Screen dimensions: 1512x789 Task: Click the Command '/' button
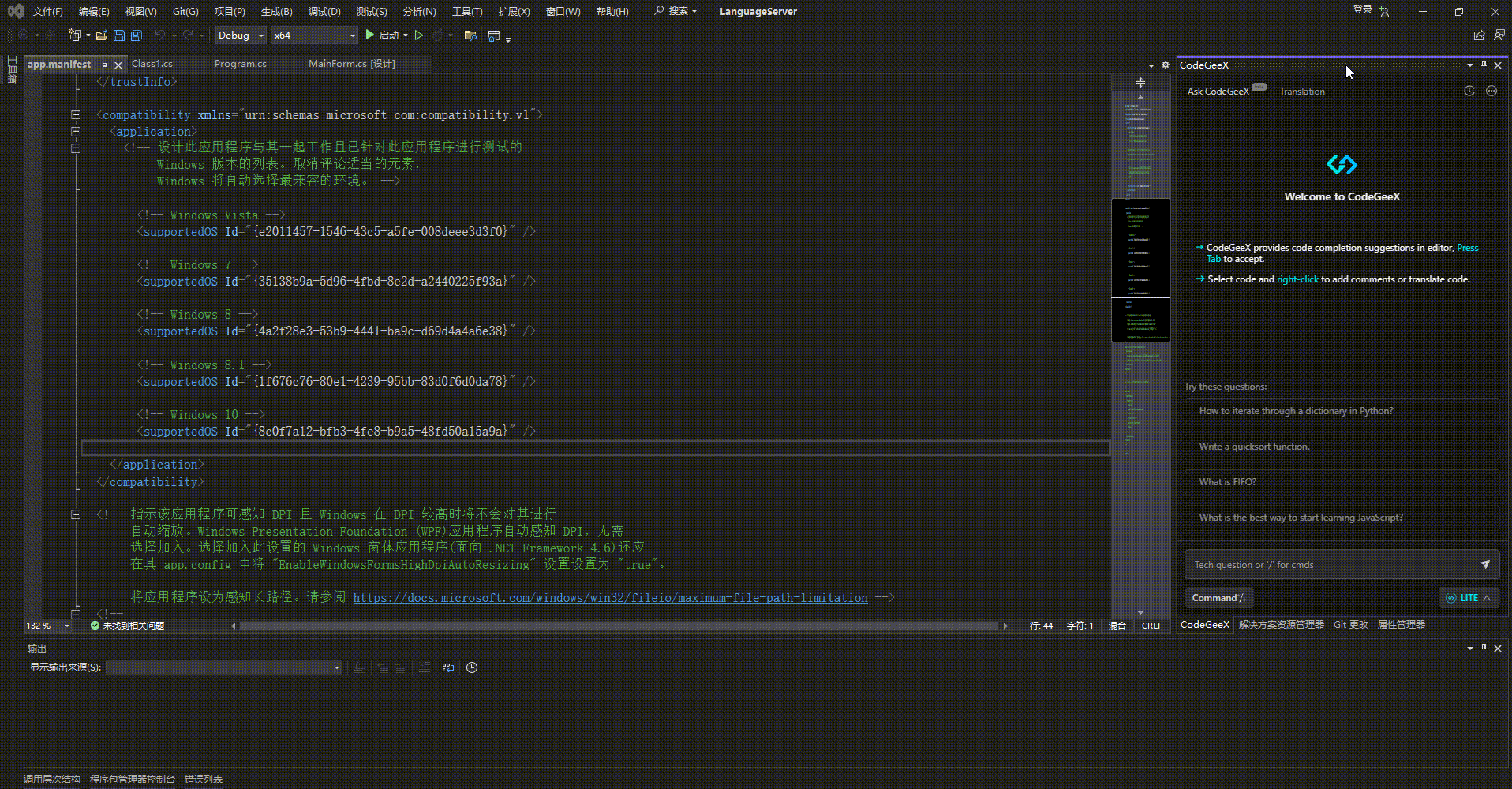(x=1219, y=598)
